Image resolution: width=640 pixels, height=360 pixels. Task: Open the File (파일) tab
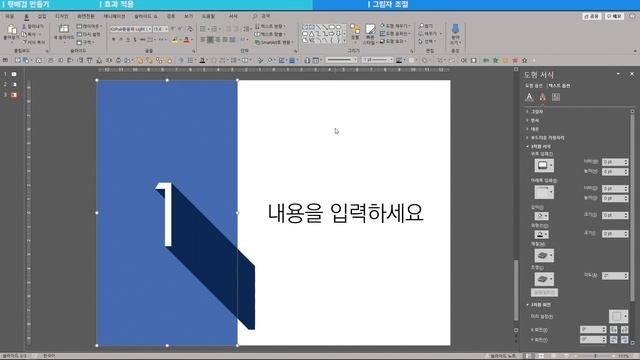(x=9, y=16)
